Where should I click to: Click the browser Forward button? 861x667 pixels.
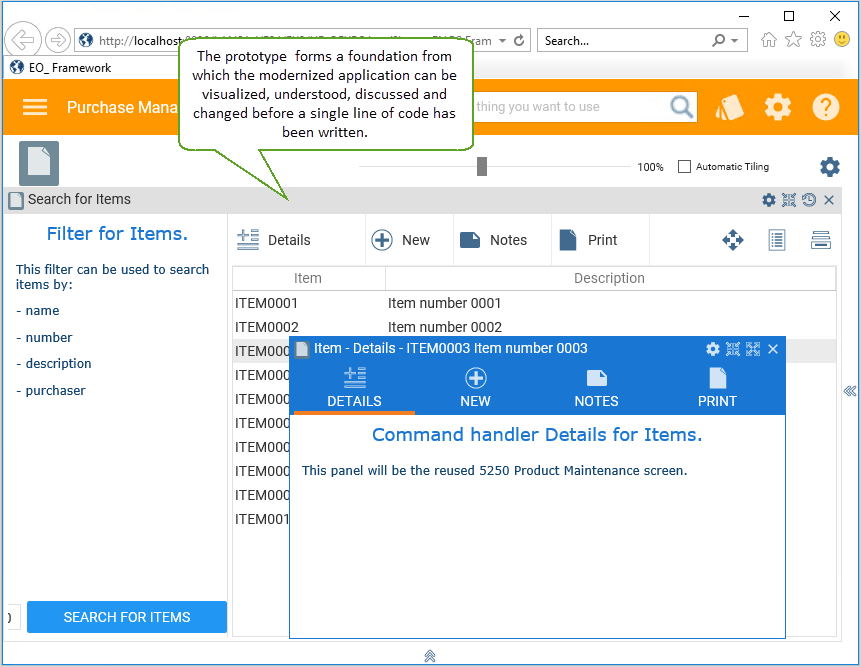click(57, 40)
